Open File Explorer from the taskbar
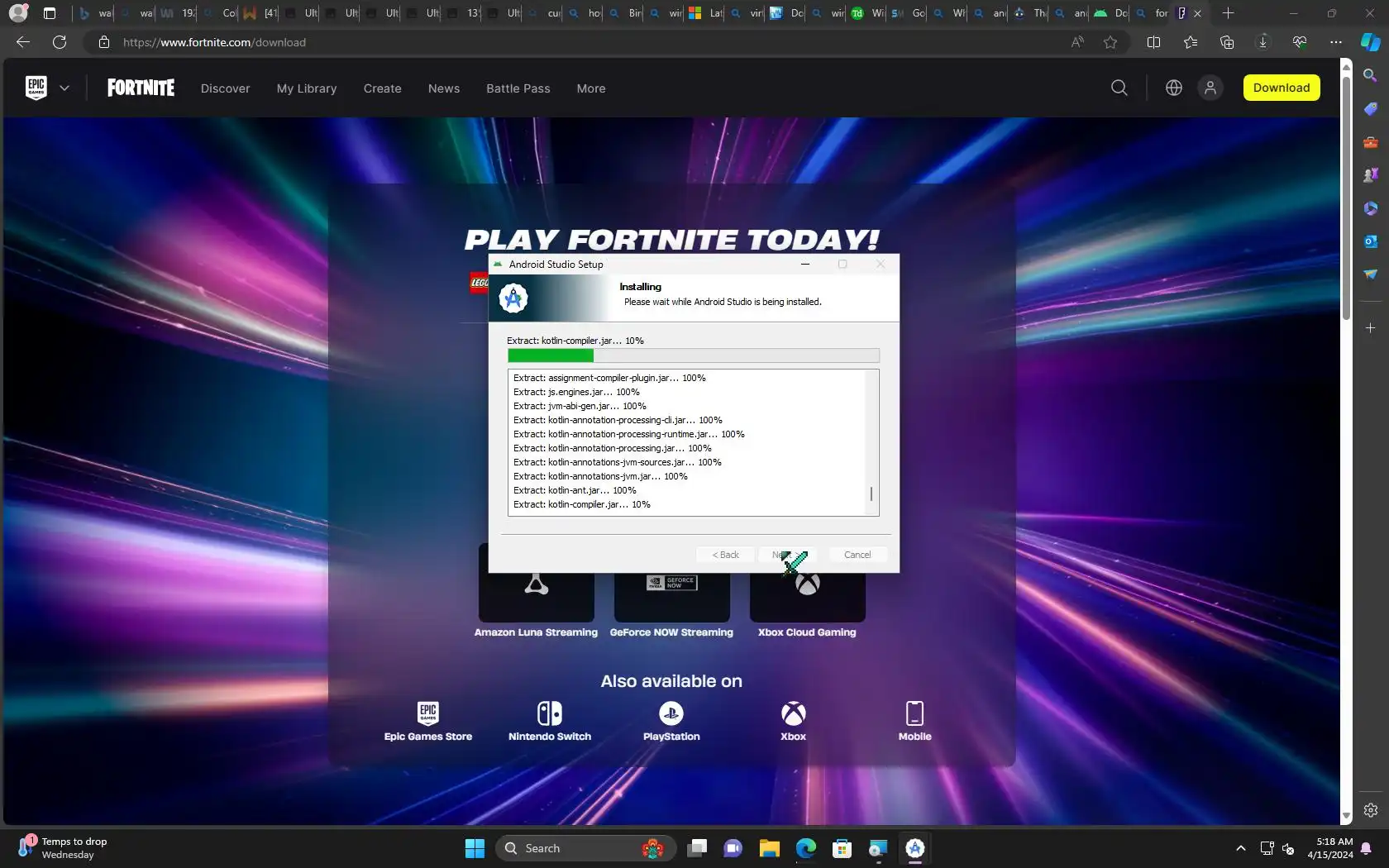The image size is (1389, 868). [x=770, y=848]
